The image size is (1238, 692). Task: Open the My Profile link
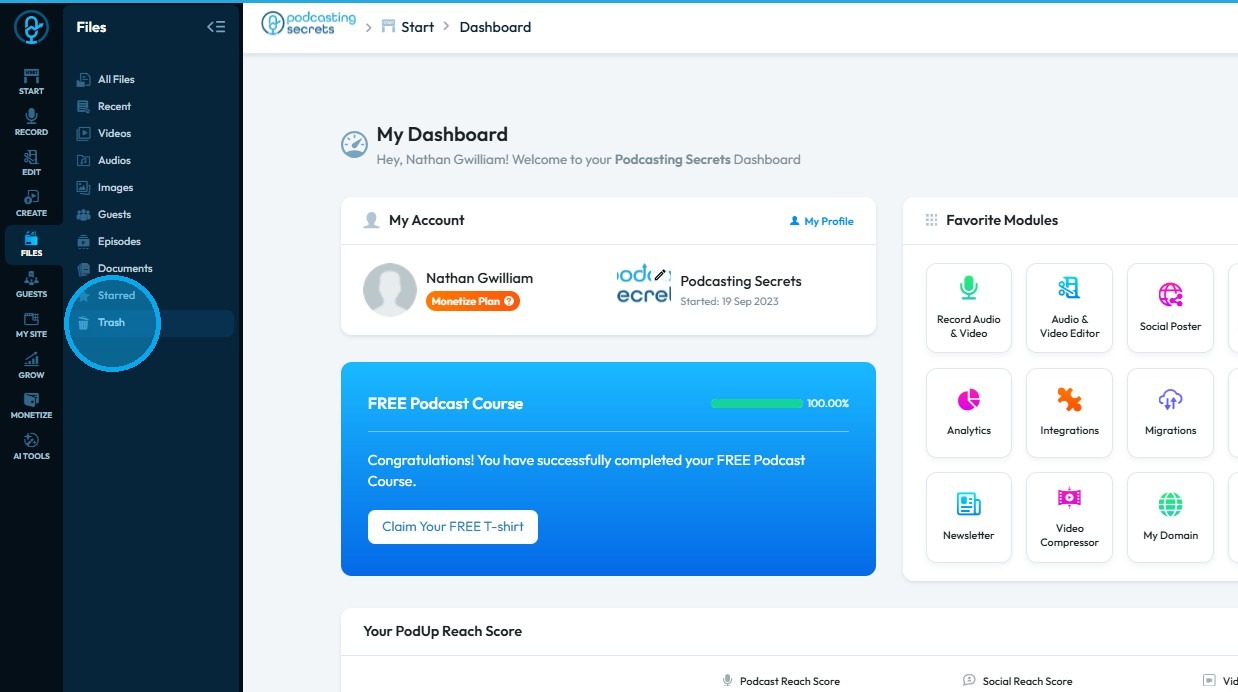[x=822, y=221]
